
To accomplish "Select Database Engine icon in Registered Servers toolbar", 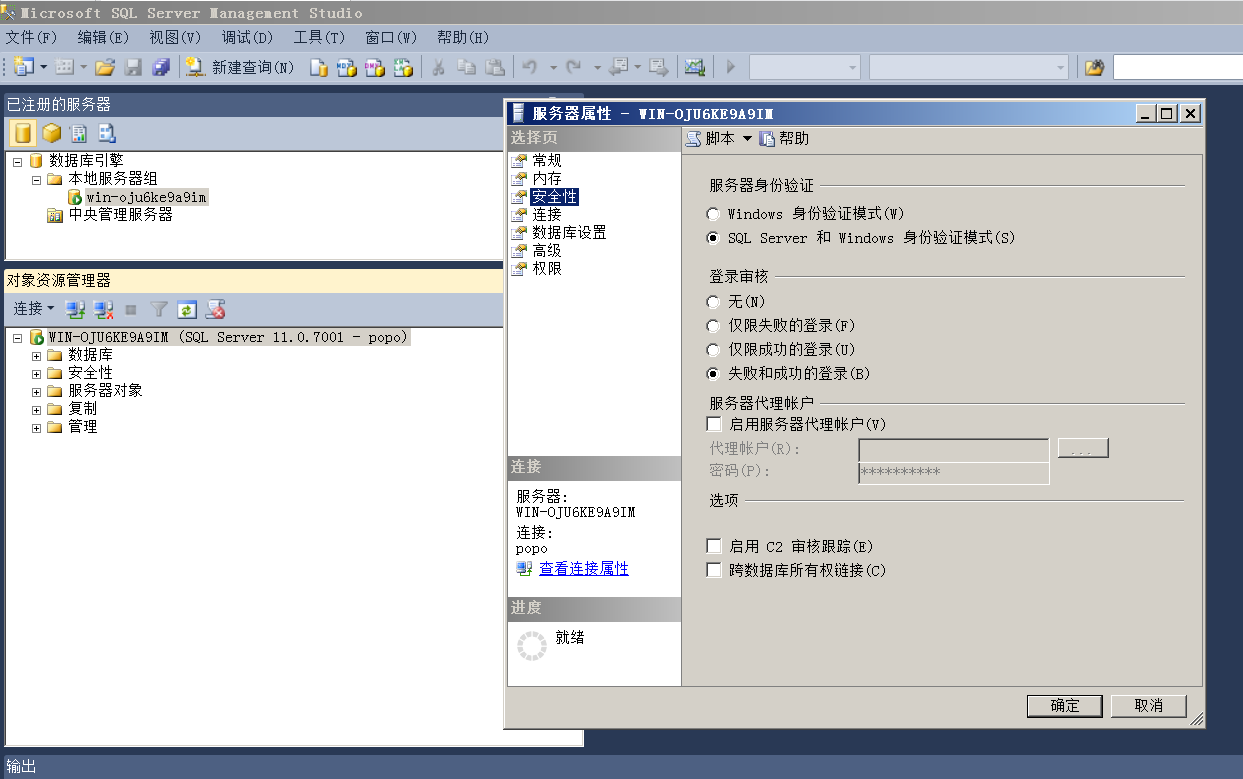I will coord(23,133).
